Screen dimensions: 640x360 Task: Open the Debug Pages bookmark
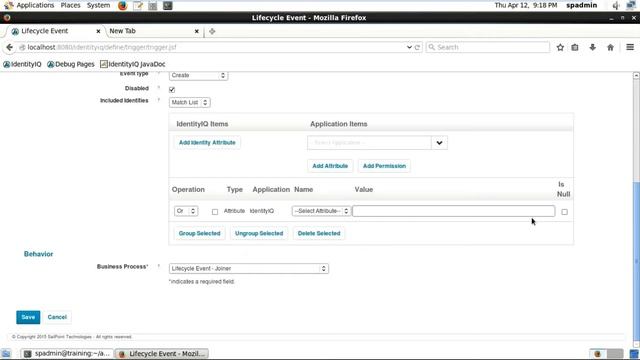71,64
